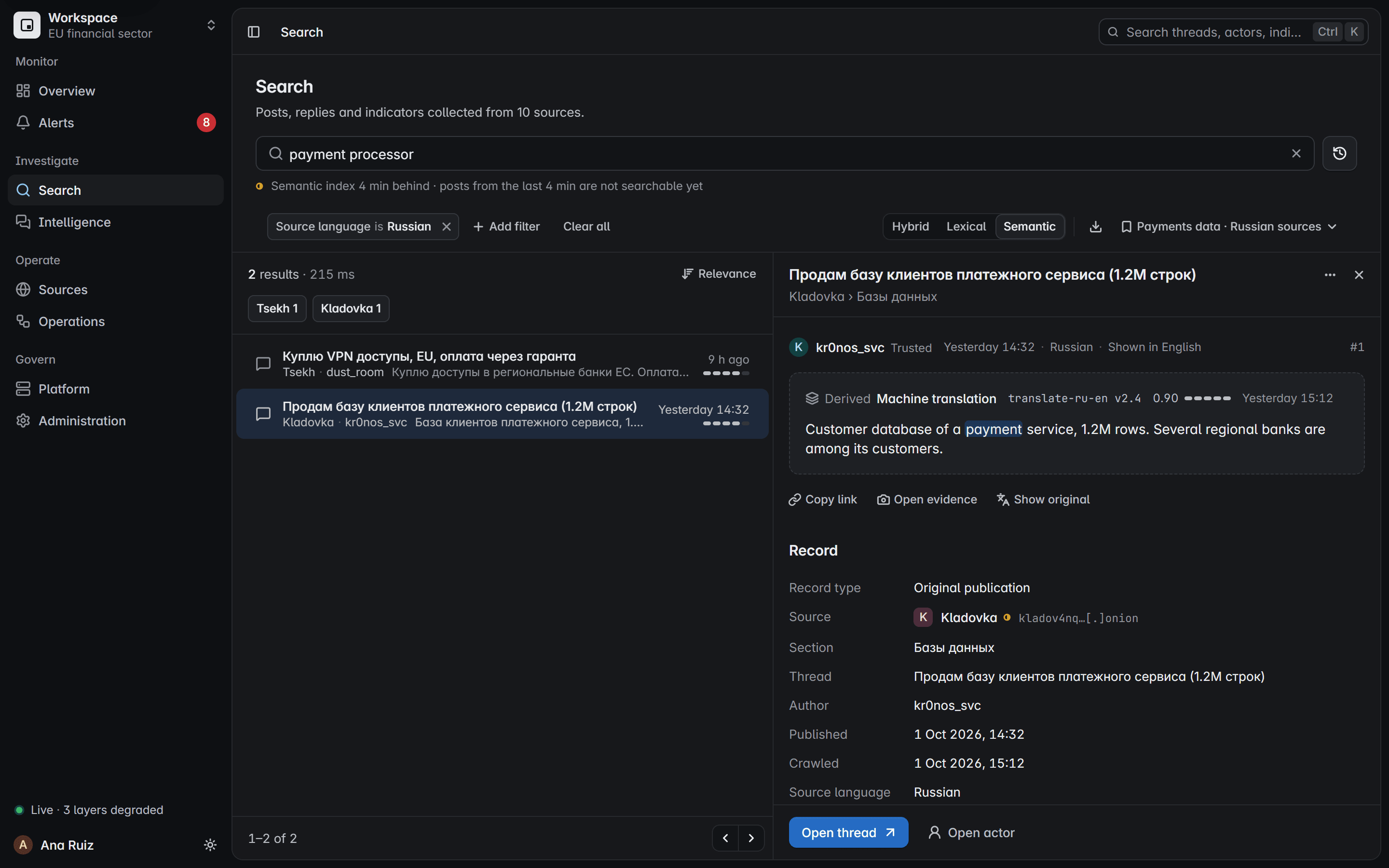Close the record detail panel

1359,275
